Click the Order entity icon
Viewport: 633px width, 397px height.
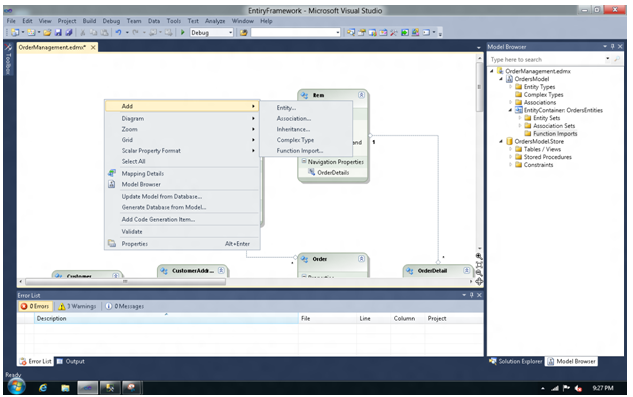coord(304,259)
